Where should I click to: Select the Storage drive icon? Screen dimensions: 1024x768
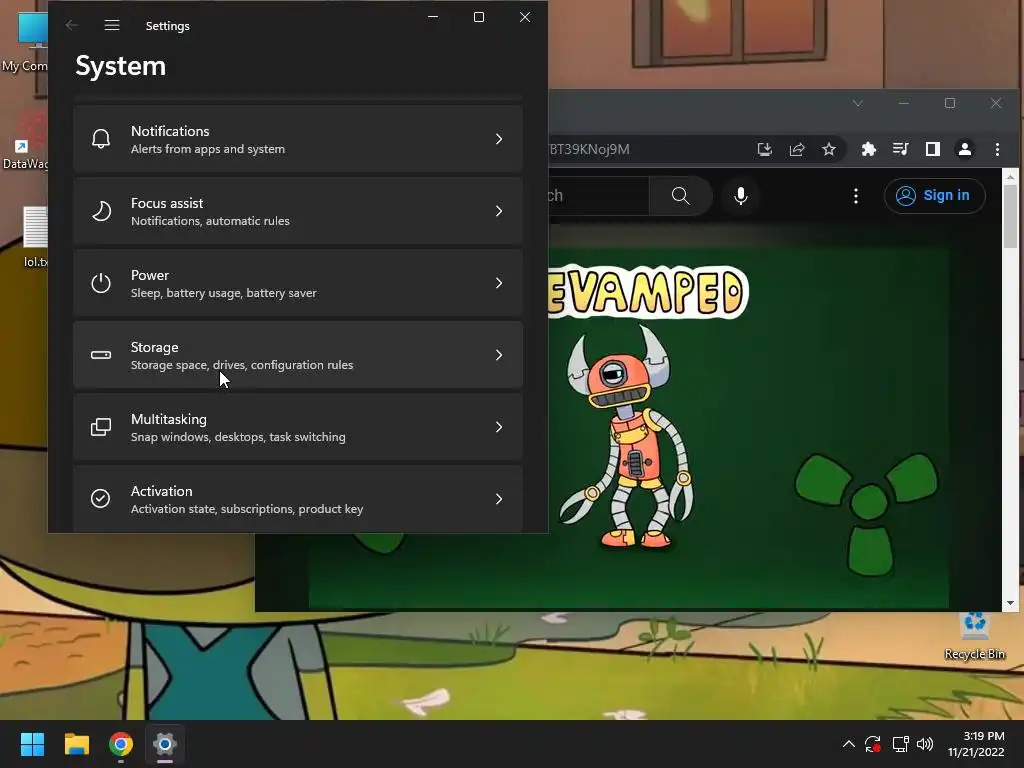(x=101, y=355)
